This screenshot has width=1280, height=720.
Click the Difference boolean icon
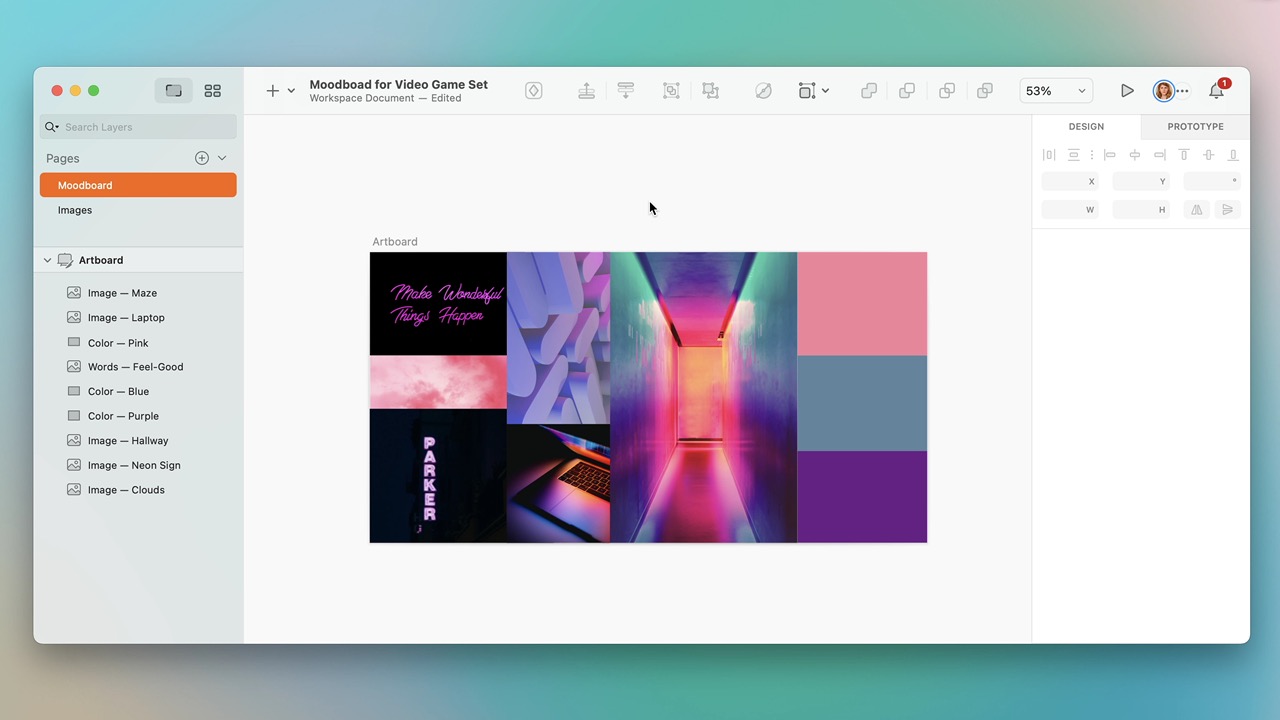pyautogui.click(x=985, y=91)
